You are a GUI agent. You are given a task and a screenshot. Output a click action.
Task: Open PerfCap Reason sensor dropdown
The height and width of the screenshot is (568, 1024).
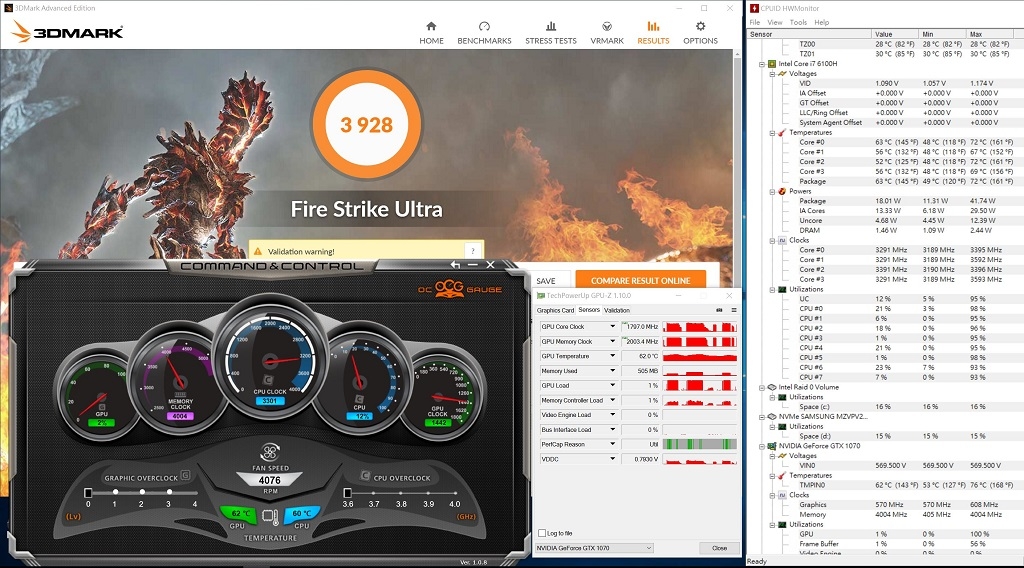click(613, 444)
